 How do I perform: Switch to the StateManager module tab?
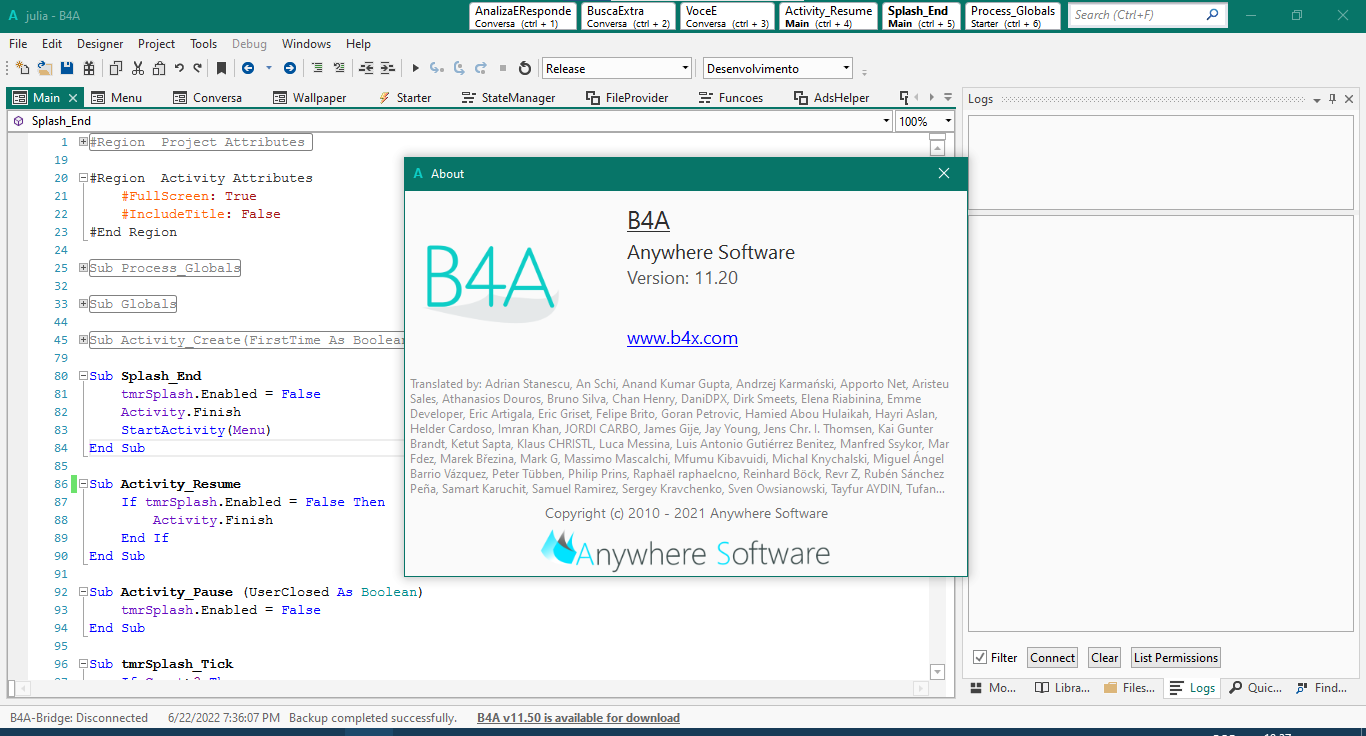tap(508, 98)
